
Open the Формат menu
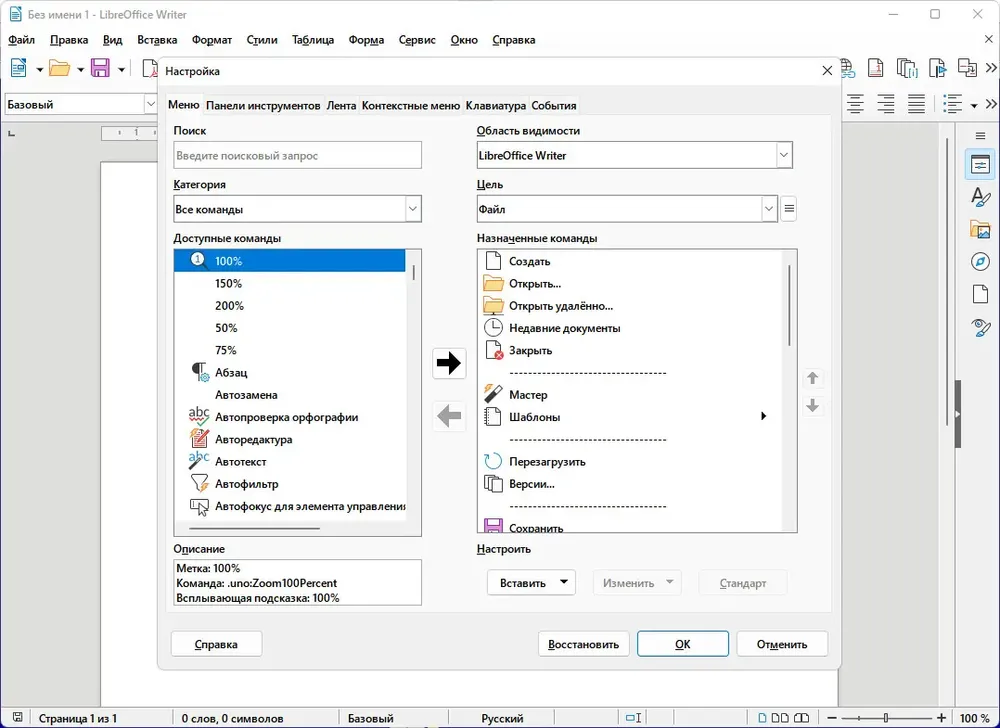pos(212,40)
